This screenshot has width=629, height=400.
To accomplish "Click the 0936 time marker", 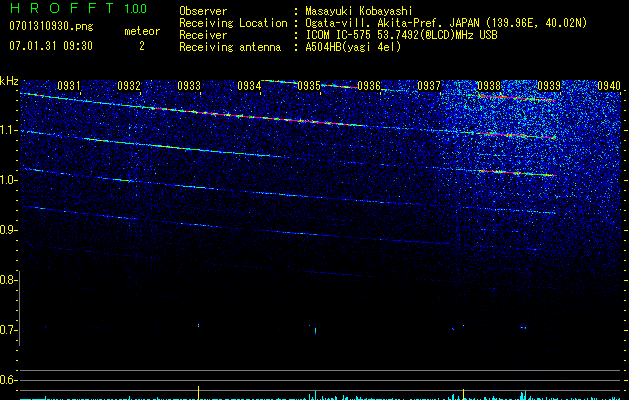I will click(x=369, y=85).
